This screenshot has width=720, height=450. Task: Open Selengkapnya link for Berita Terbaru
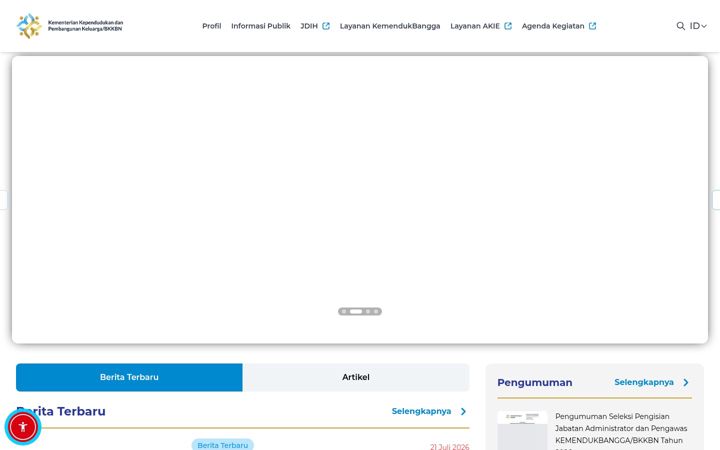[x=421, y=411]
